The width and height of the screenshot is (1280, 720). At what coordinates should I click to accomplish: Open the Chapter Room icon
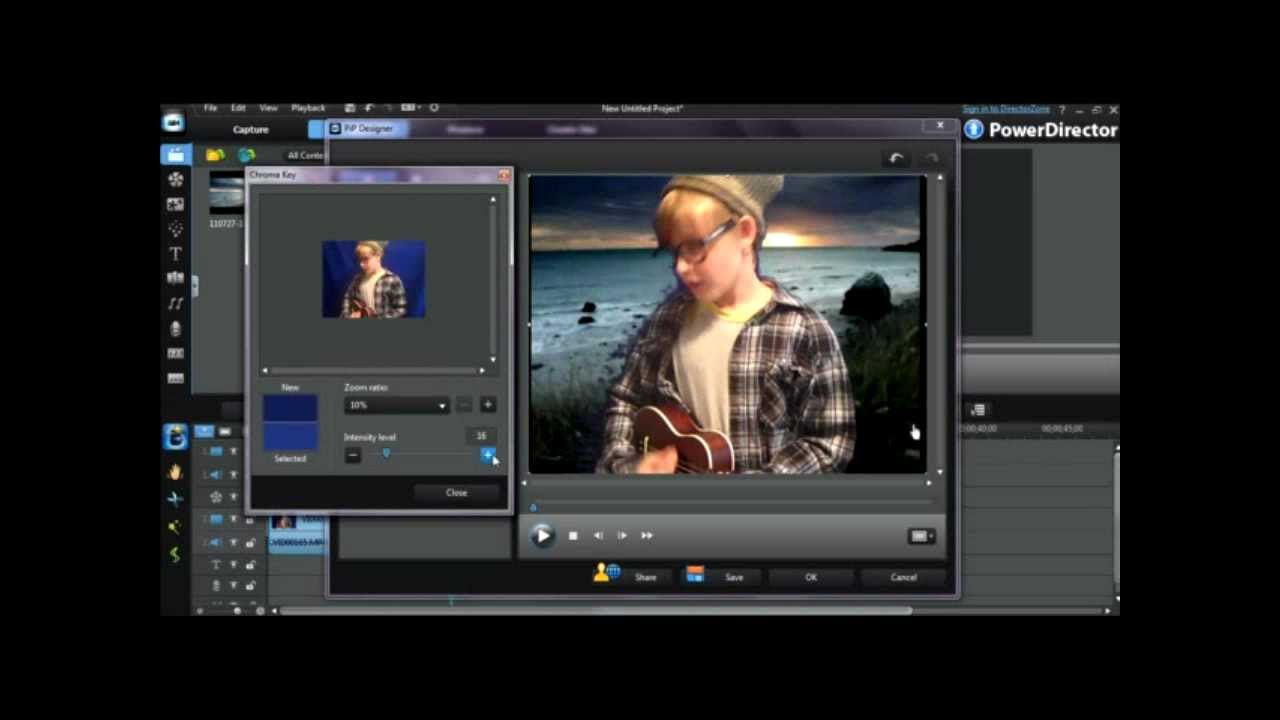(x=176, y=353)
